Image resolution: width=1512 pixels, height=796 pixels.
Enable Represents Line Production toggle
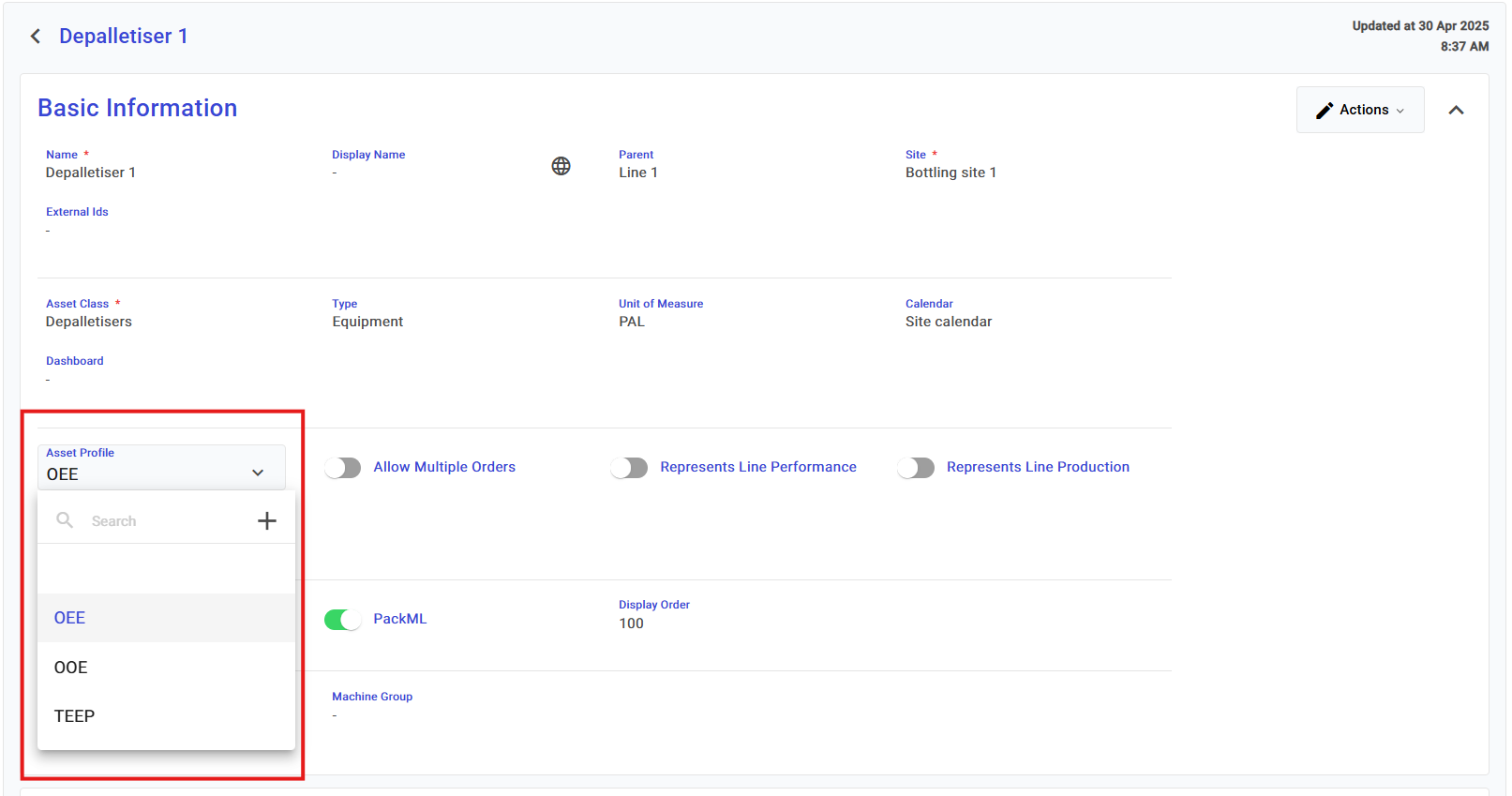pos(916,468)
